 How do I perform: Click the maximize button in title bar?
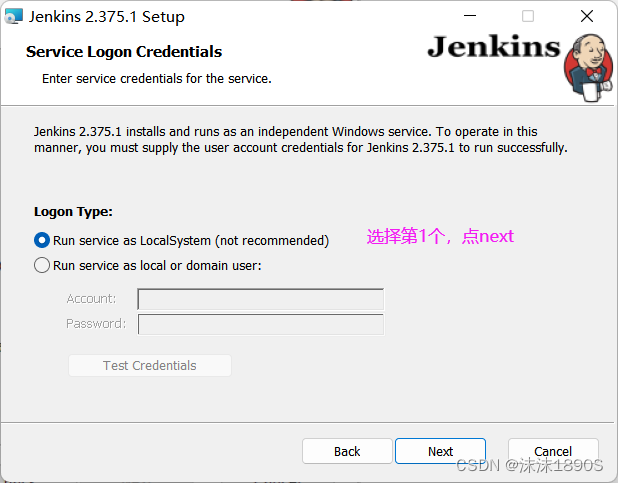(x=528, y=16)
